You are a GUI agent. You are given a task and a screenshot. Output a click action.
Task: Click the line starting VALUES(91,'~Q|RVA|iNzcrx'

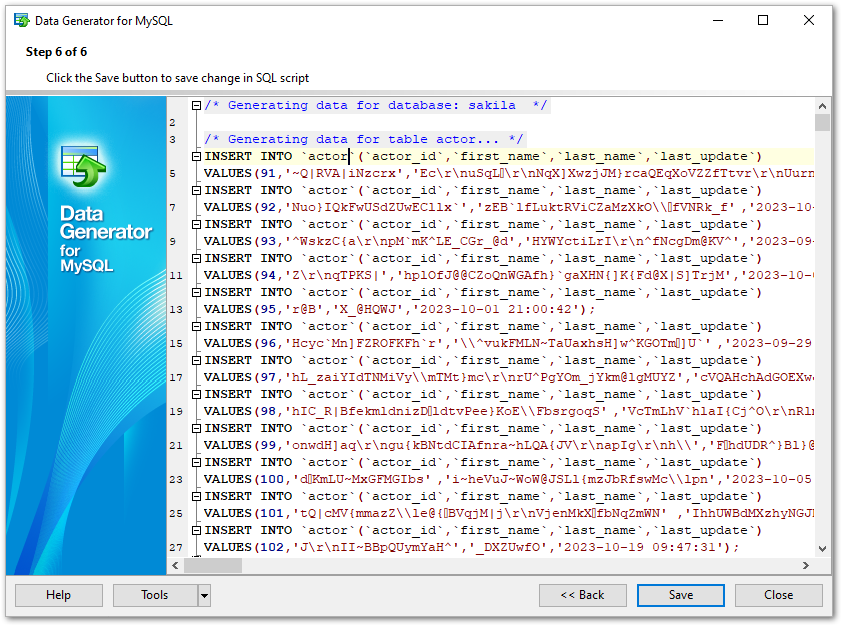pyautogui.click(x=509, y=173)
